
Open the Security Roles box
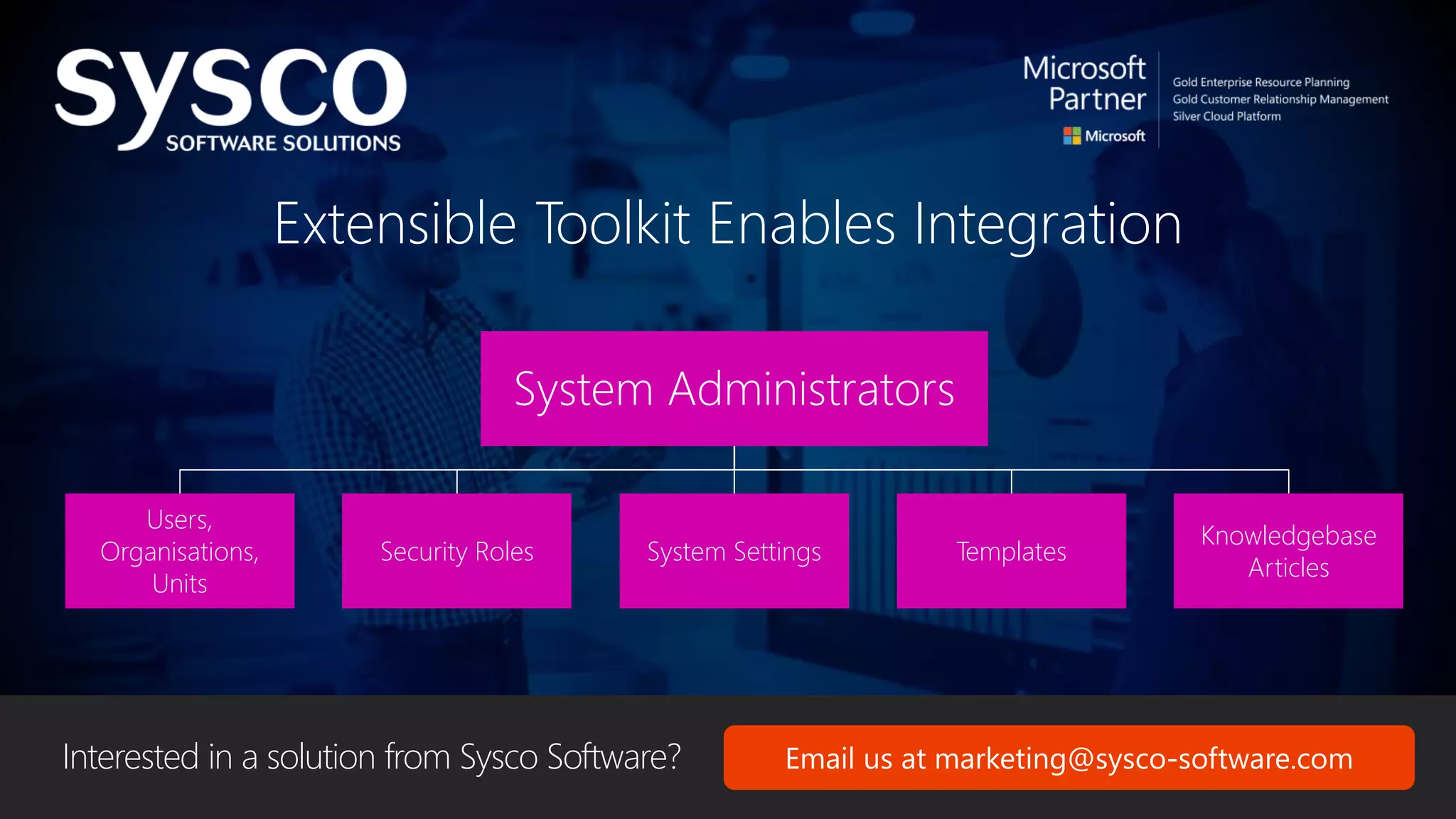click(456, 551)
